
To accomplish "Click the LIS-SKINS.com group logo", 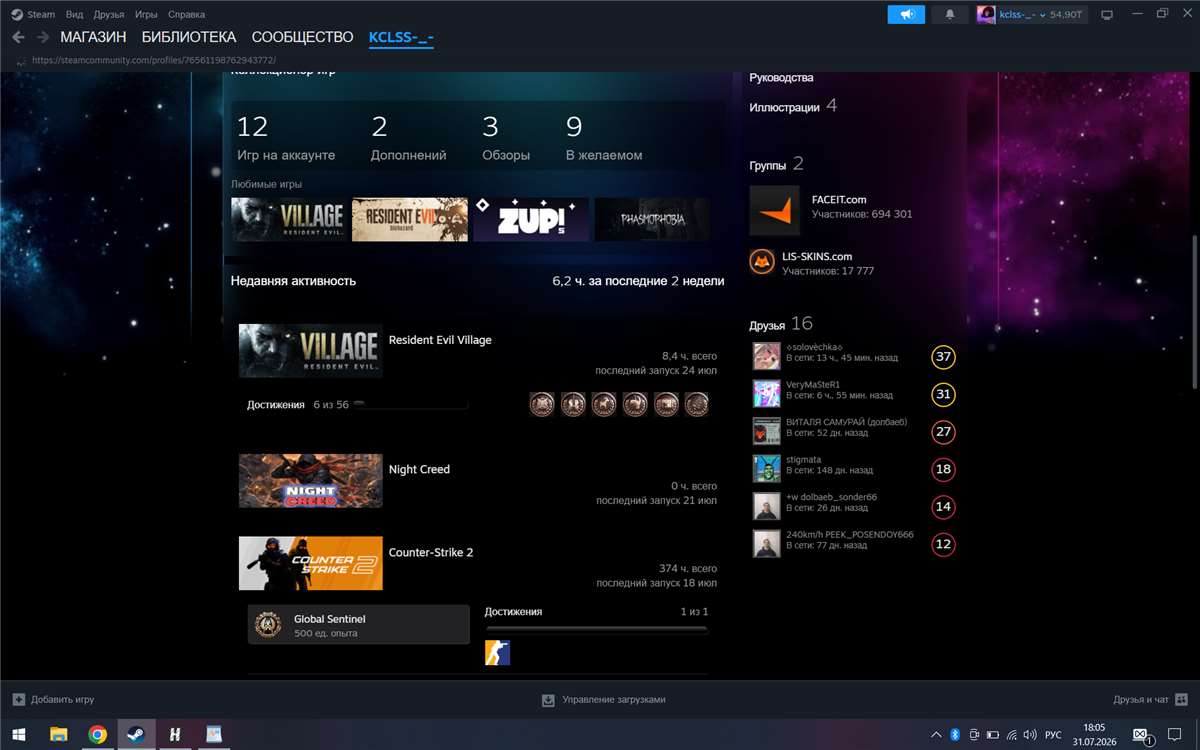I will point(762,262).
